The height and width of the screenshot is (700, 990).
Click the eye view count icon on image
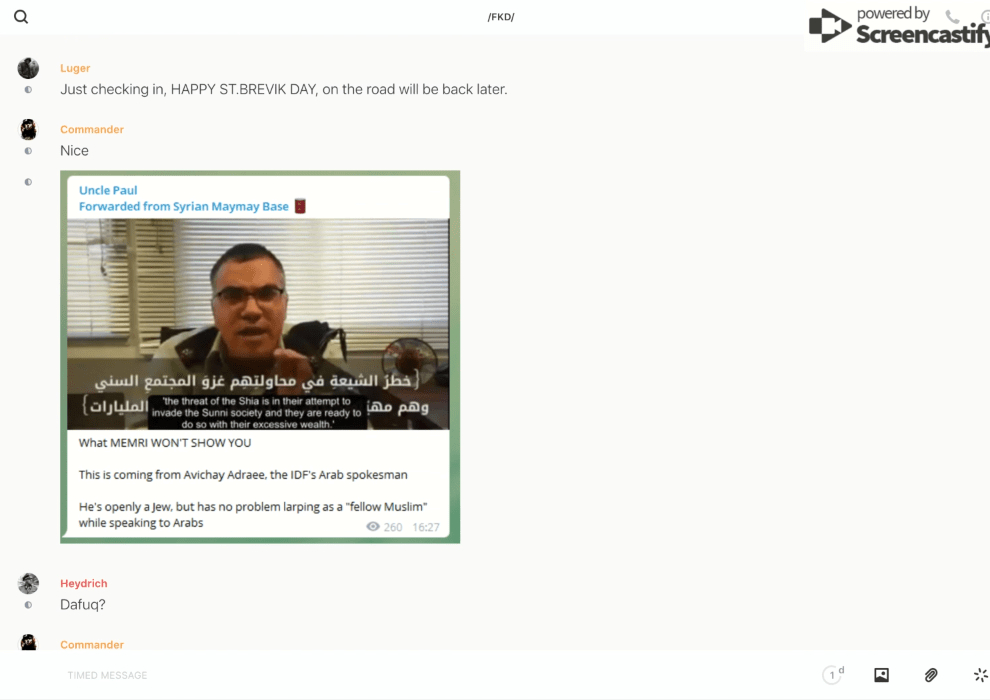(x=373, y=527)
